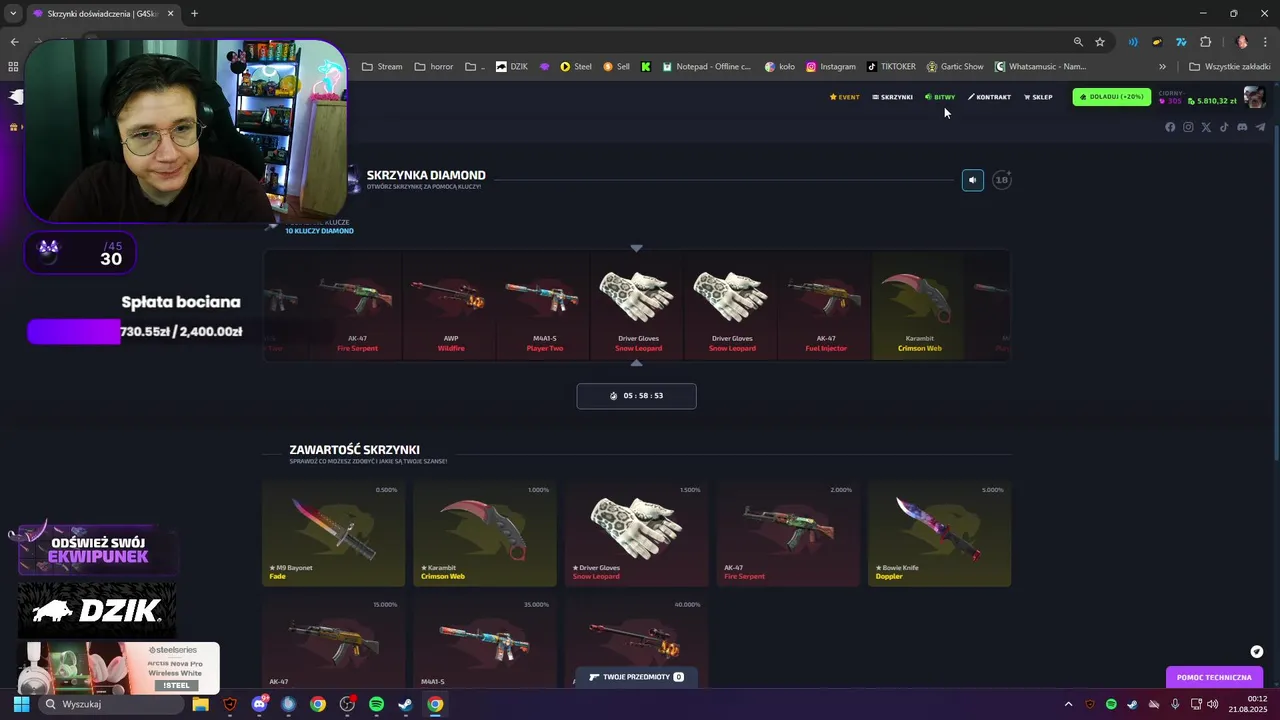1280x720 pixels.
Task: Open the Instagram social icon
Action: point(1188,127)
